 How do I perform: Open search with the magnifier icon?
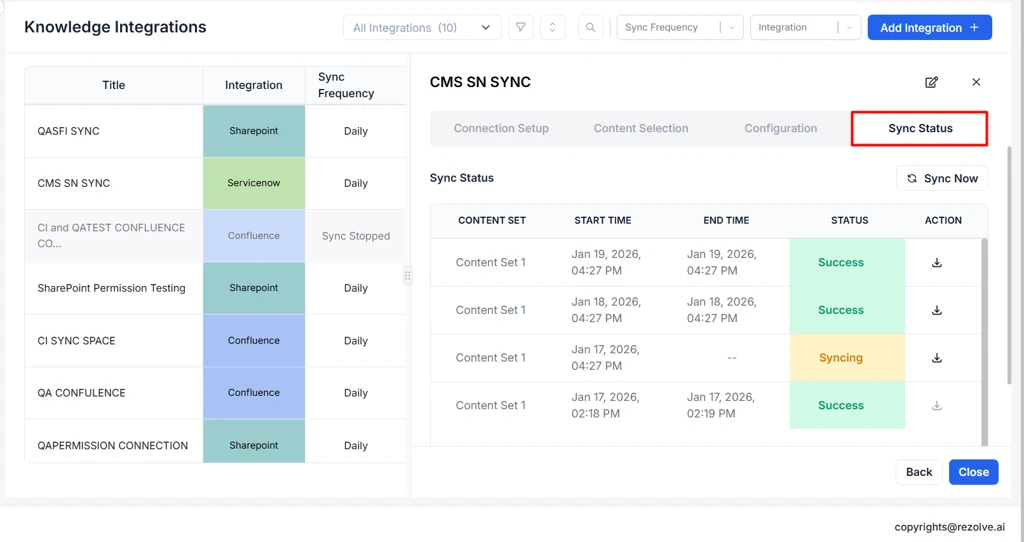click(x=590, y=28)
